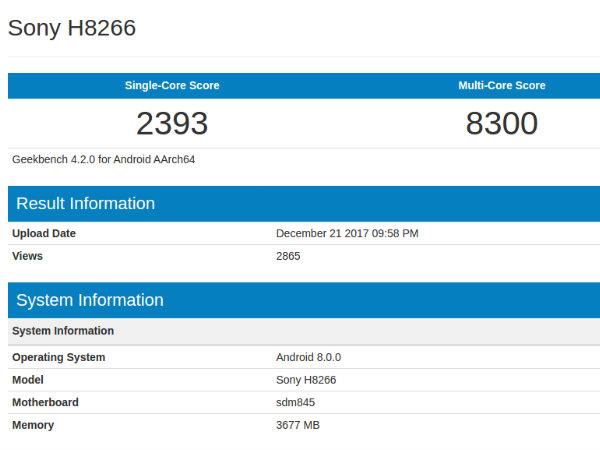The height and width of the screenshot is (450, 600).
Task: Click the blue System Information section header
Action: point(304,300)
